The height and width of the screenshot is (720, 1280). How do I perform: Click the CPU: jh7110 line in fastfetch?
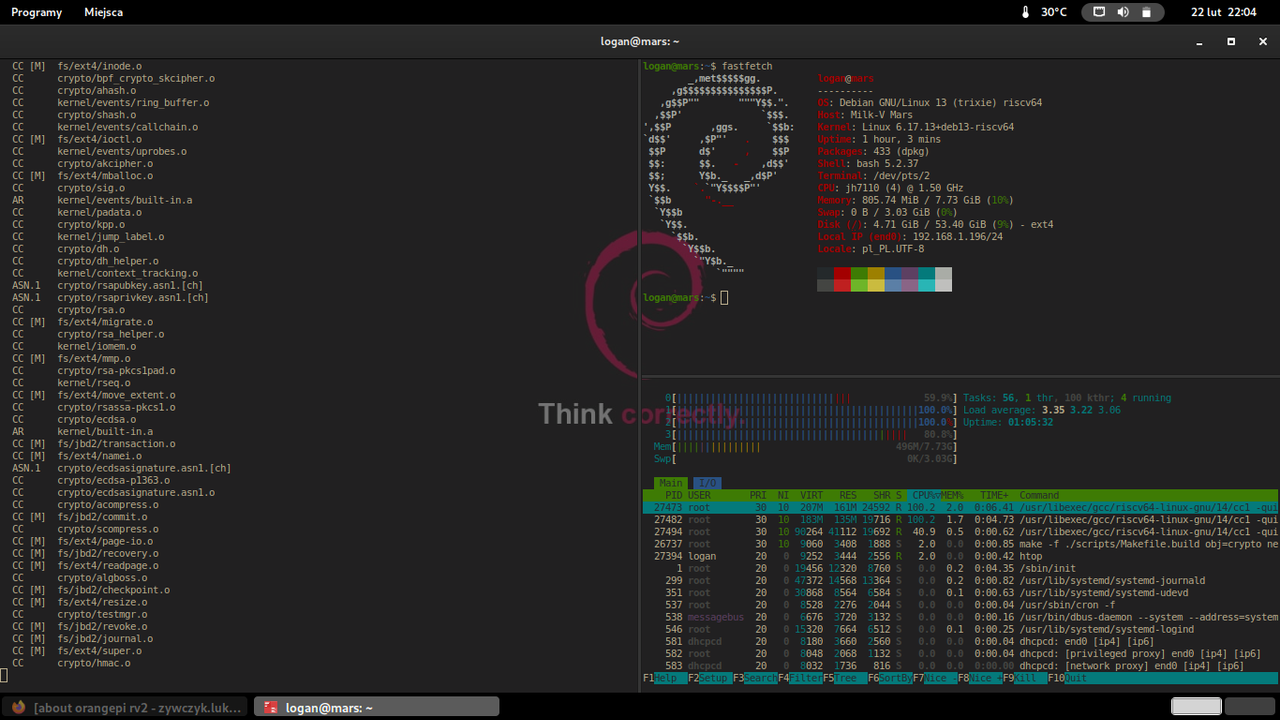[x=890, y=188]
